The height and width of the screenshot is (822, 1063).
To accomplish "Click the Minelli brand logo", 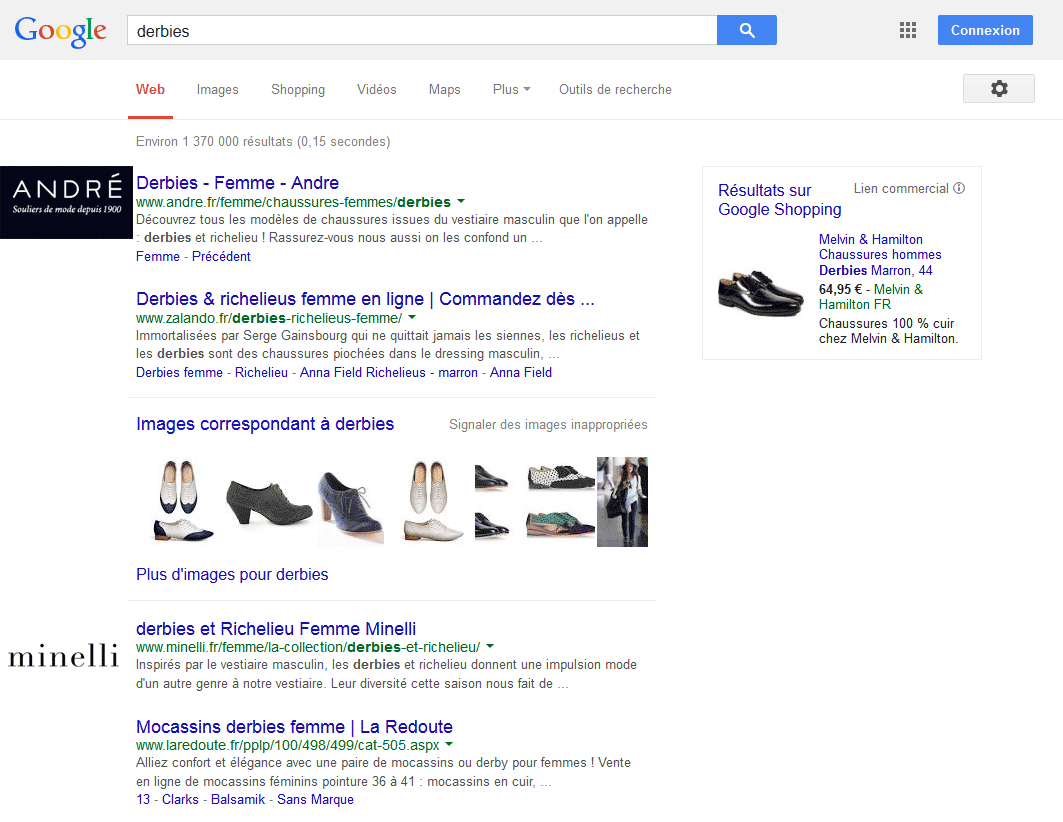I will pyautogui.click(x=63, y=655).
